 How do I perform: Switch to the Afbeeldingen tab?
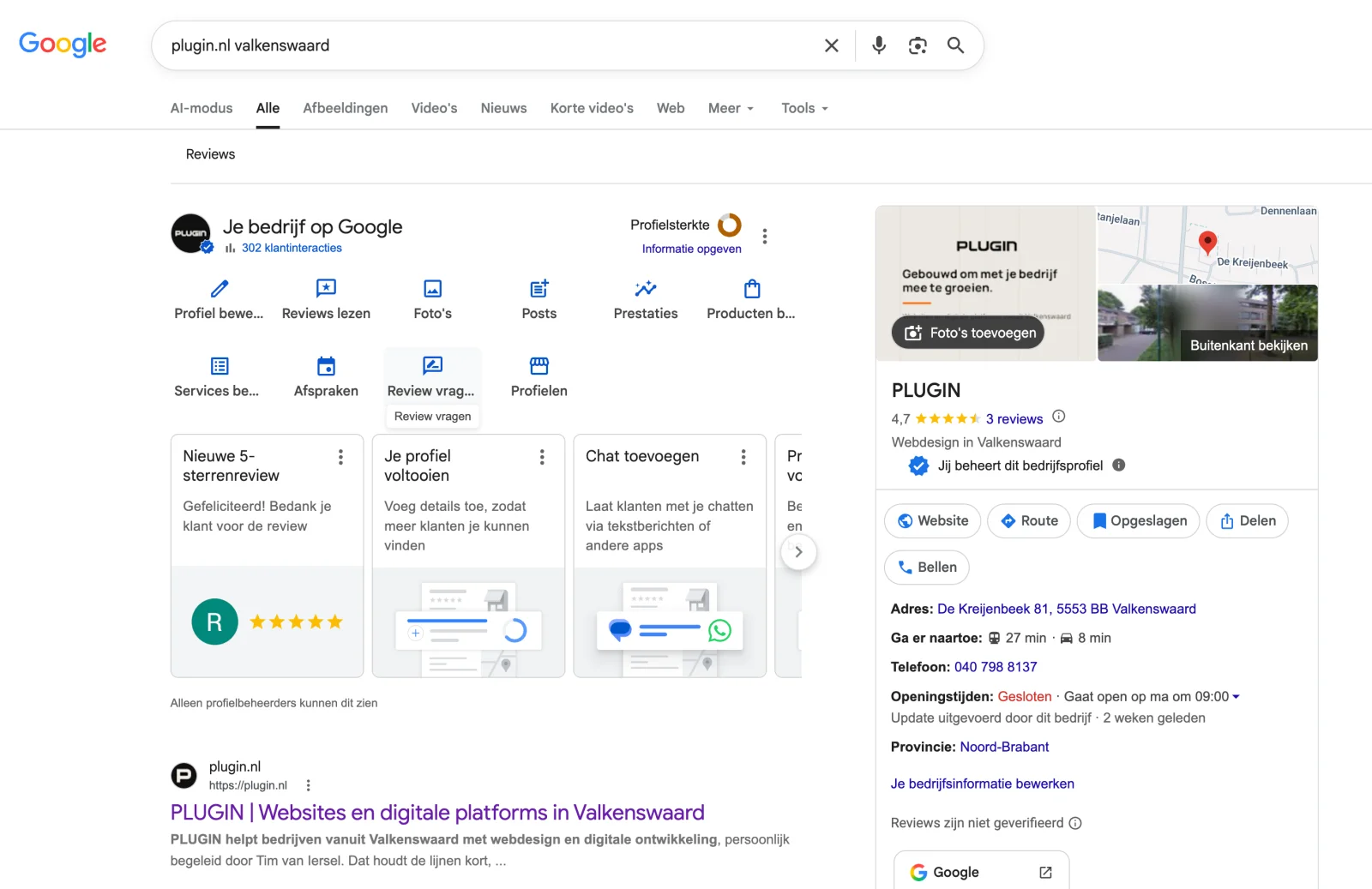coord(346,108)
